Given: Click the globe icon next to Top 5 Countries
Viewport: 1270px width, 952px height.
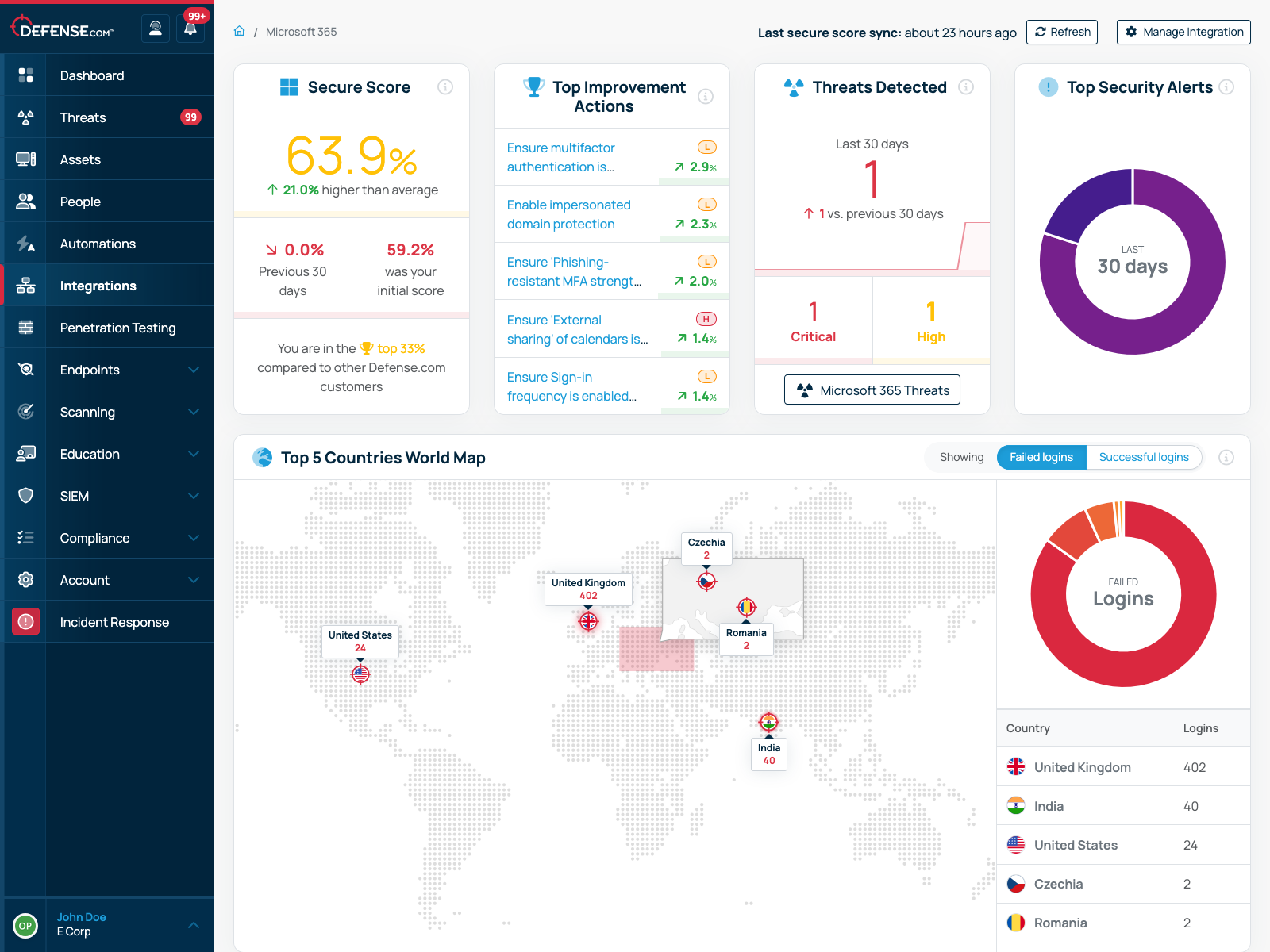Looking at the screenshot, I should click(263, 457).
